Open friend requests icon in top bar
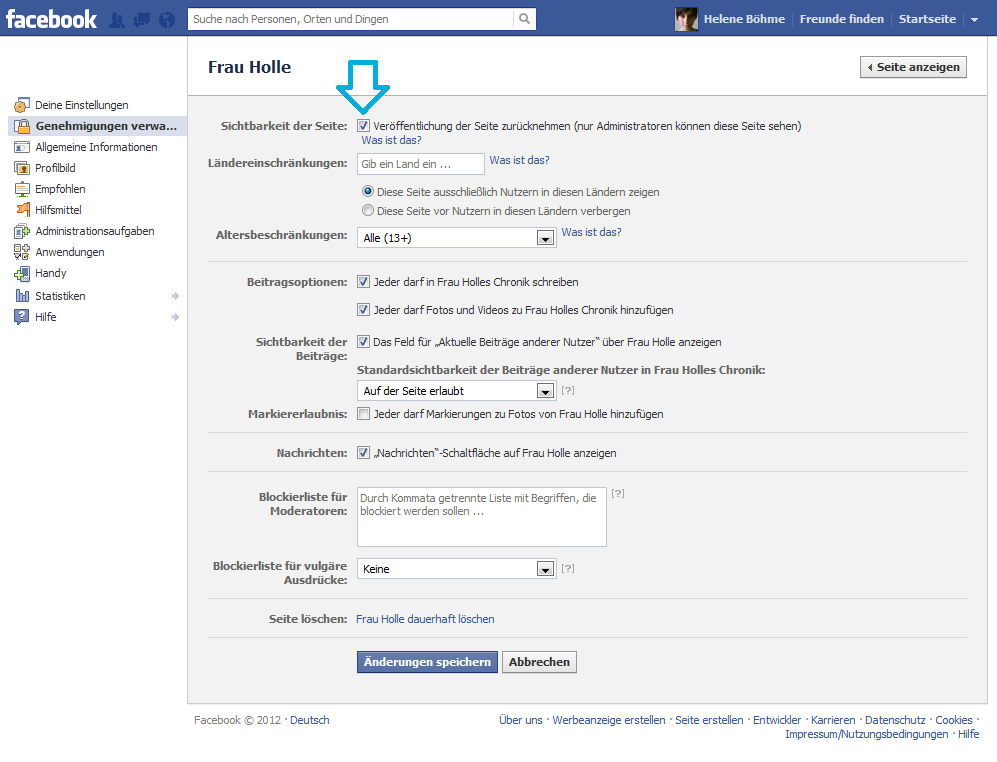The image size is (997, 762). click(117, 20)
